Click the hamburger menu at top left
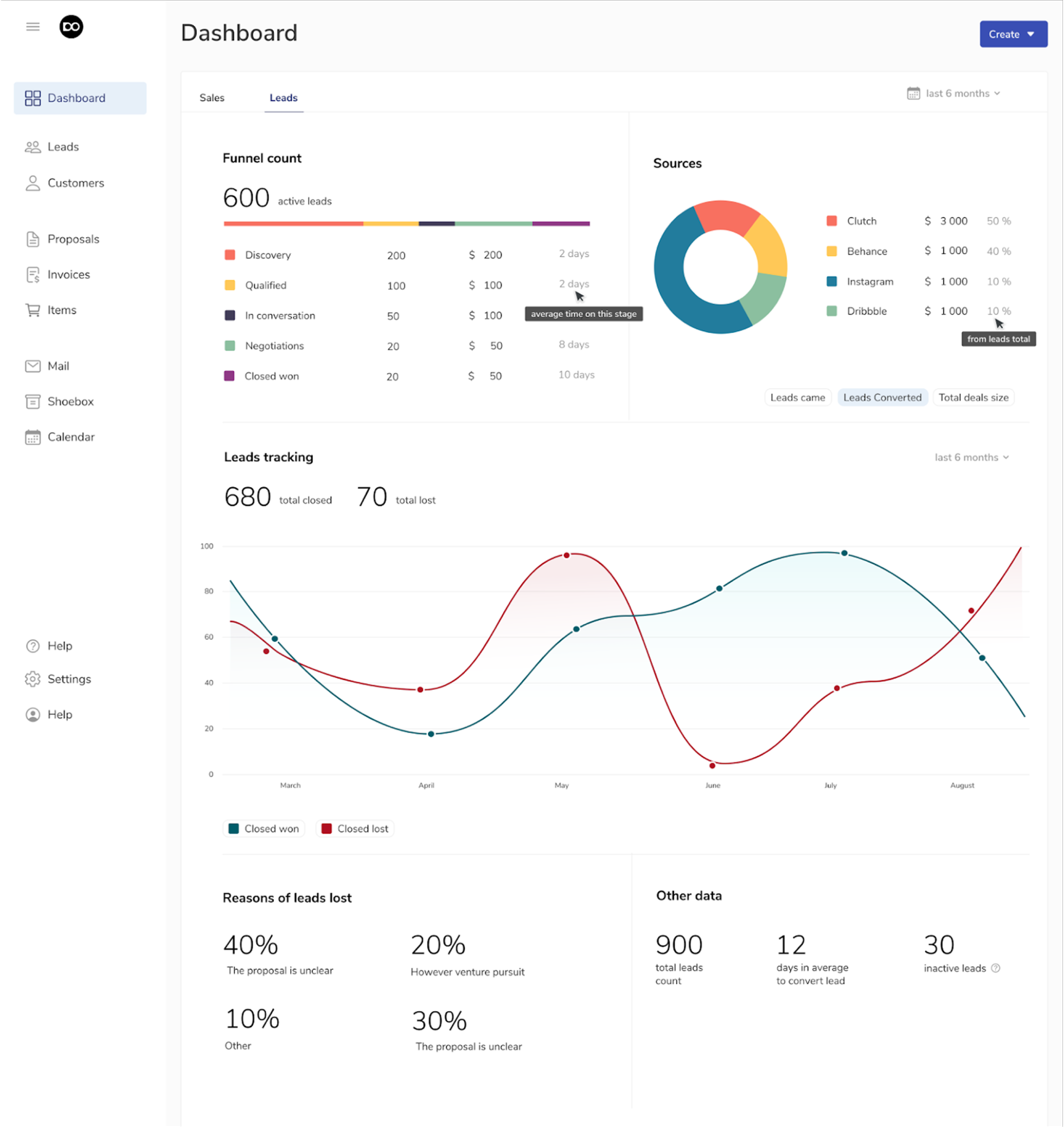The height and width of the screenshot is (1127, 1064). (32, 26)
